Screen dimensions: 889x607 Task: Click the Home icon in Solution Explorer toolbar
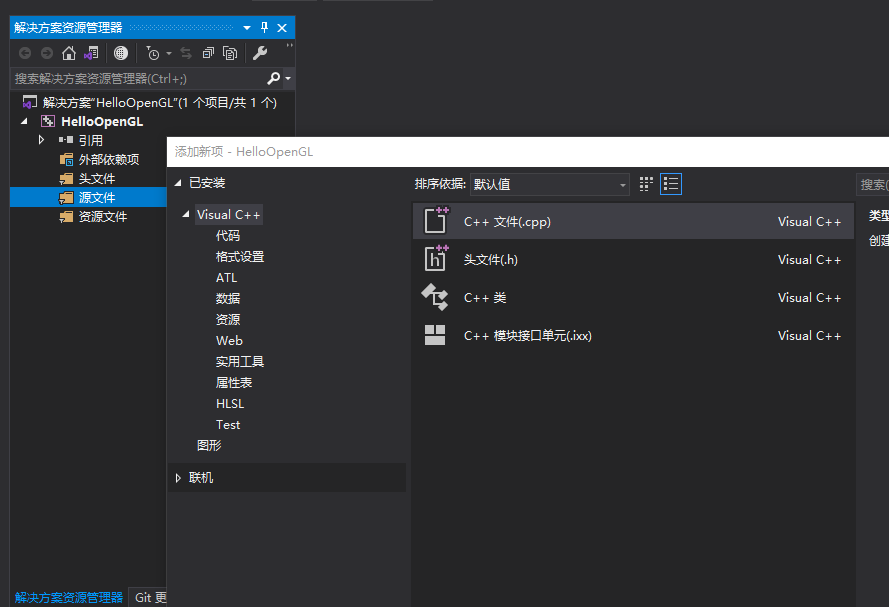coord(68,52)
